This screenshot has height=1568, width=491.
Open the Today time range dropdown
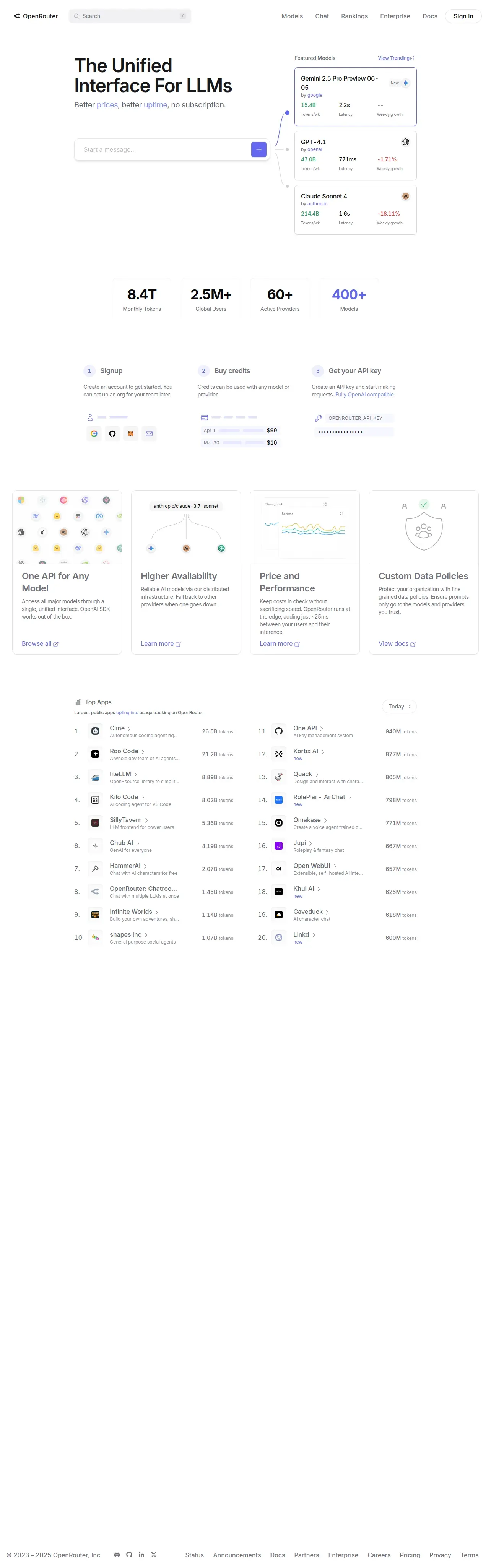(x=400, y=707)
